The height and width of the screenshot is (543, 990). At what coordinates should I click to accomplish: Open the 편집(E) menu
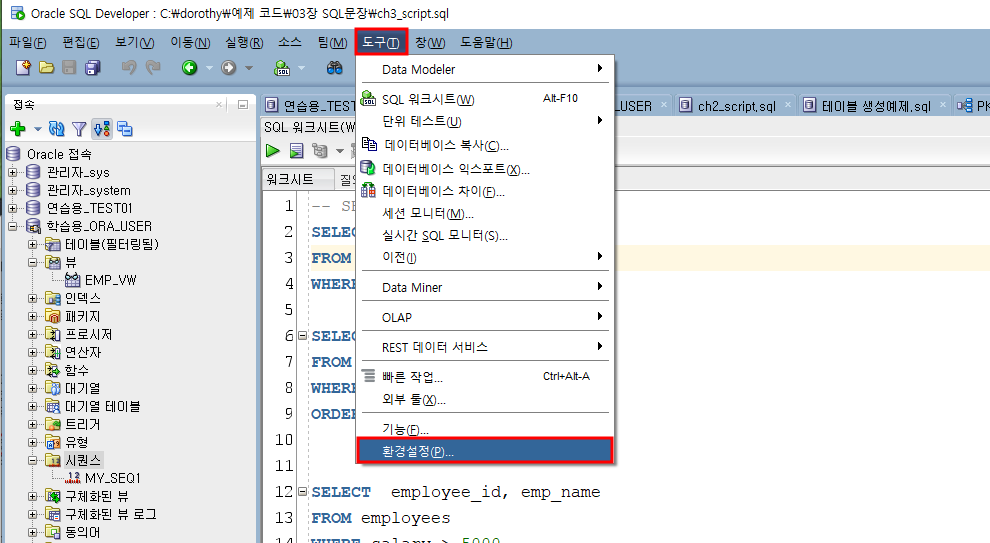pos(81,42)
